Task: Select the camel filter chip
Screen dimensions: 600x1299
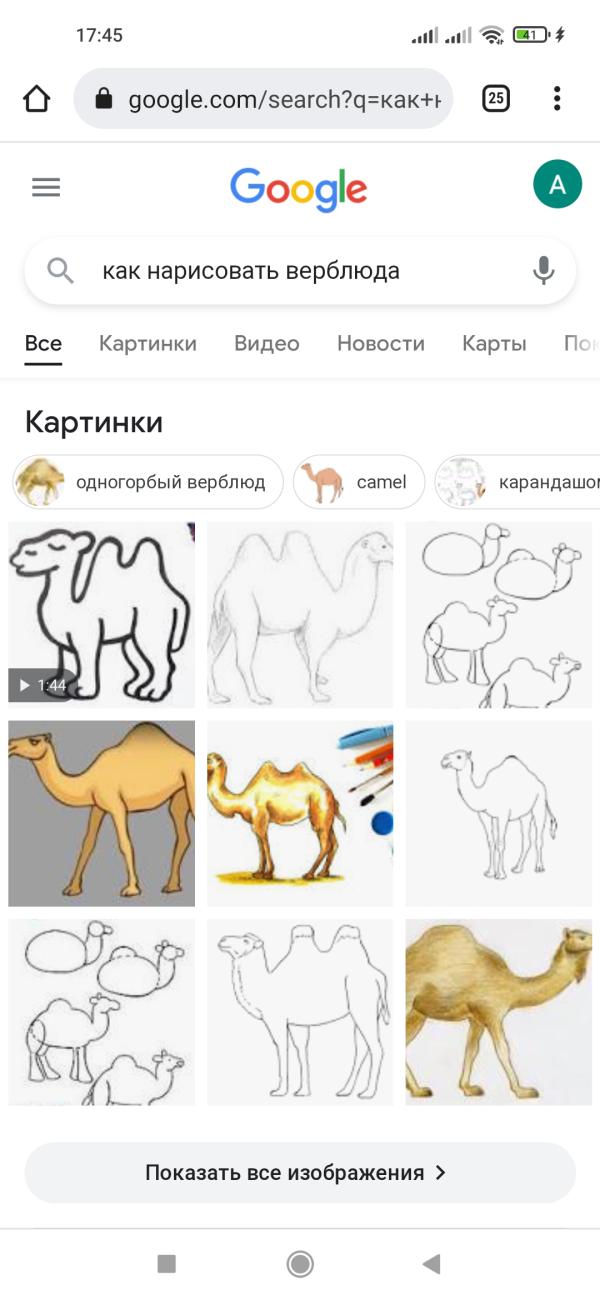Action: click(359, 482)
